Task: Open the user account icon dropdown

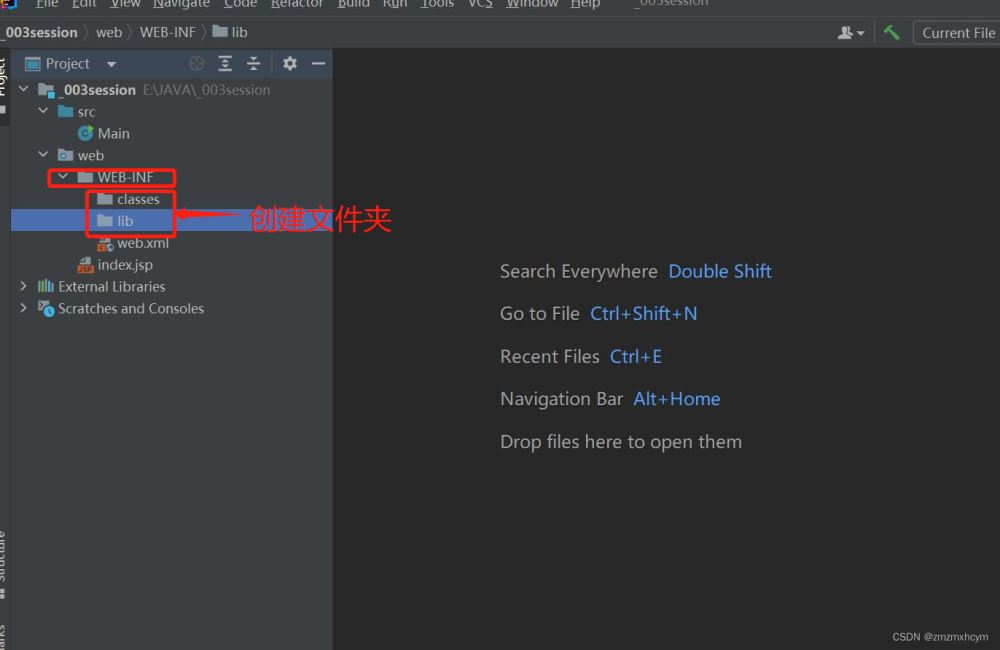Action: (x=851, y=33)
